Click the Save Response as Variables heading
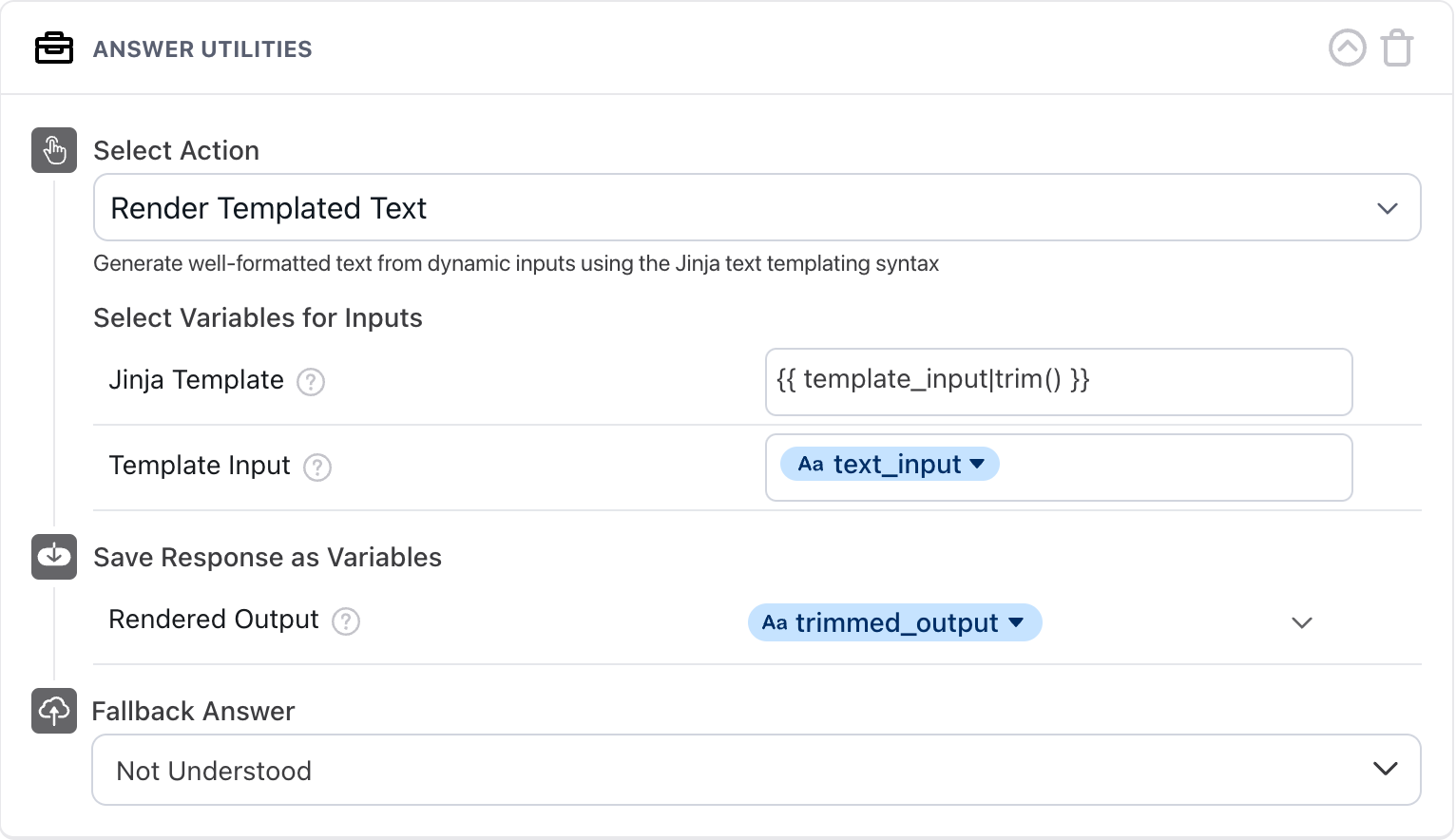Screen dimensions: 1456x840 click(267, 557)
